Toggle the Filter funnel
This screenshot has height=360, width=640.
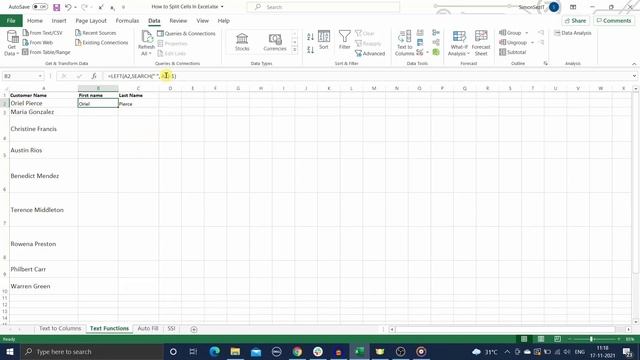point(344,40)
